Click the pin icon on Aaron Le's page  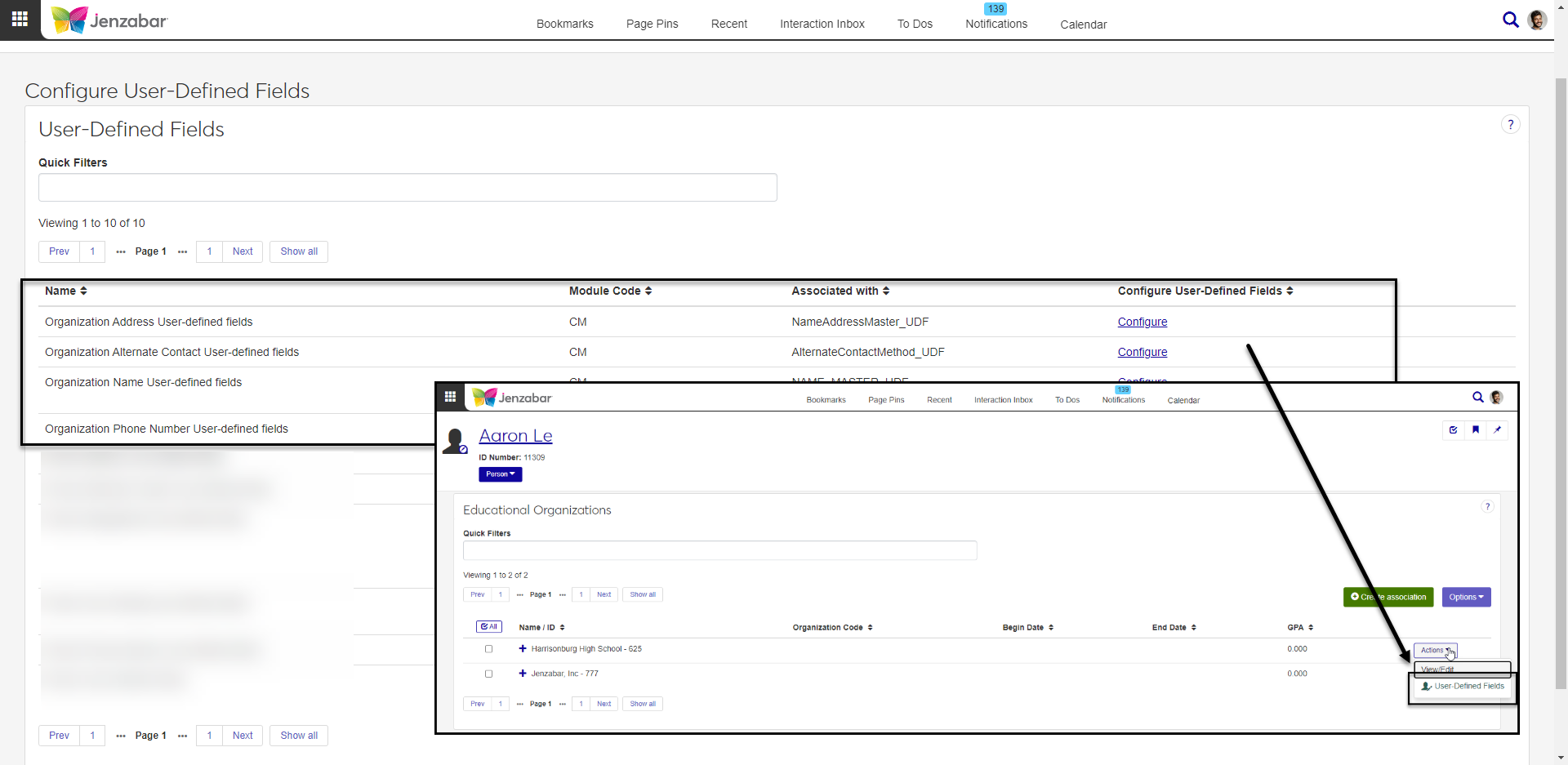coord(1497,429)
